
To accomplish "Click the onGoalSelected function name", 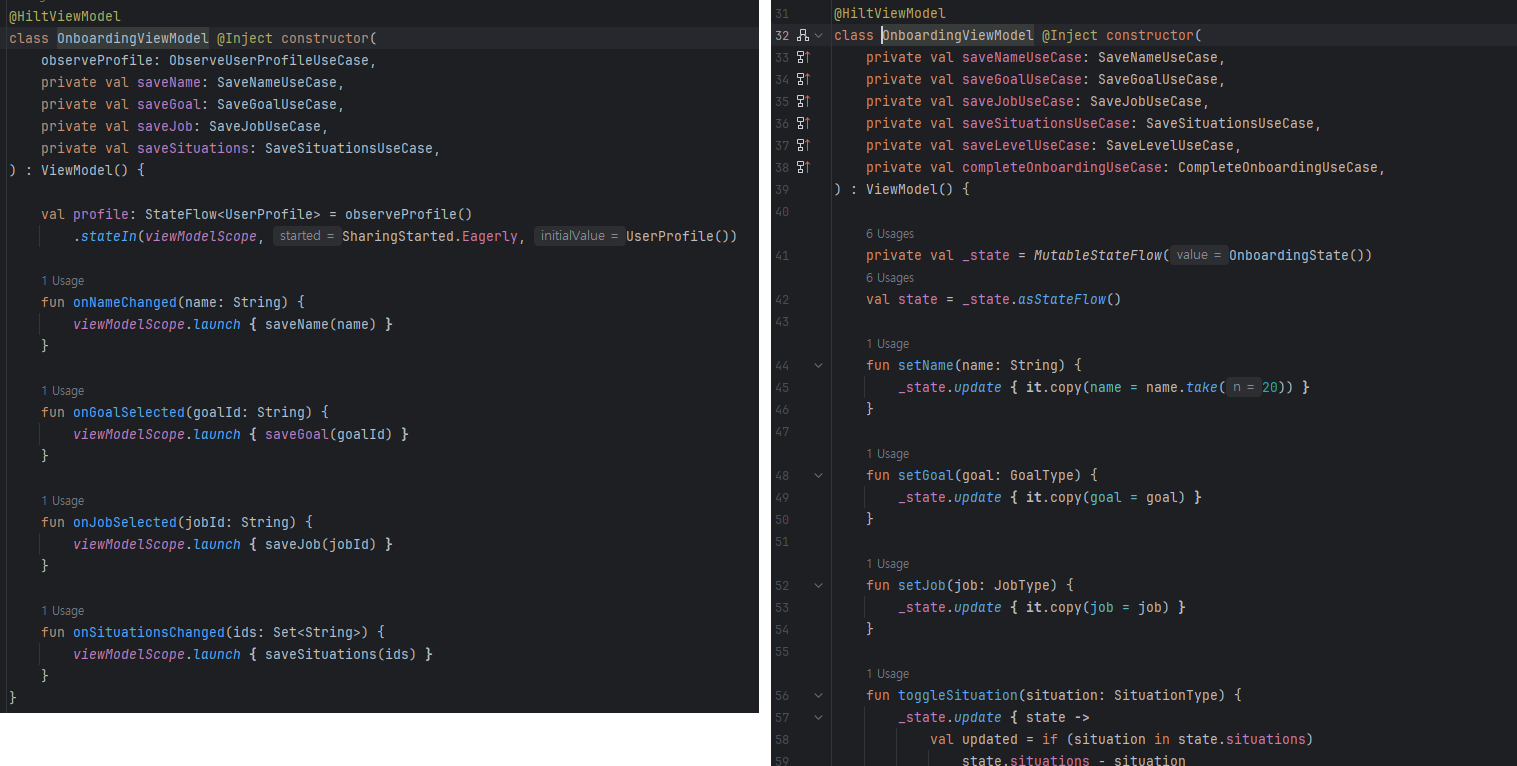I will 129,412.
